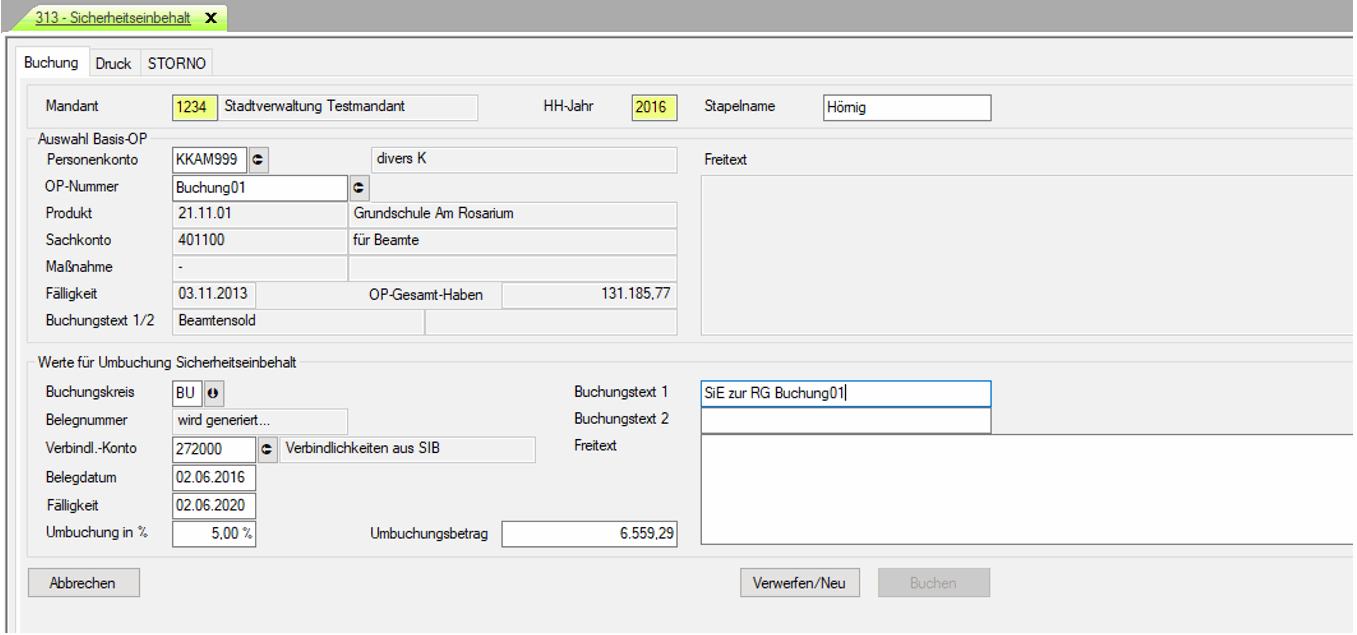Image resolution: width=1357 pixels, height=635 pixels.
Task: Click into the Stapelname field
Action: pos(906,107)
